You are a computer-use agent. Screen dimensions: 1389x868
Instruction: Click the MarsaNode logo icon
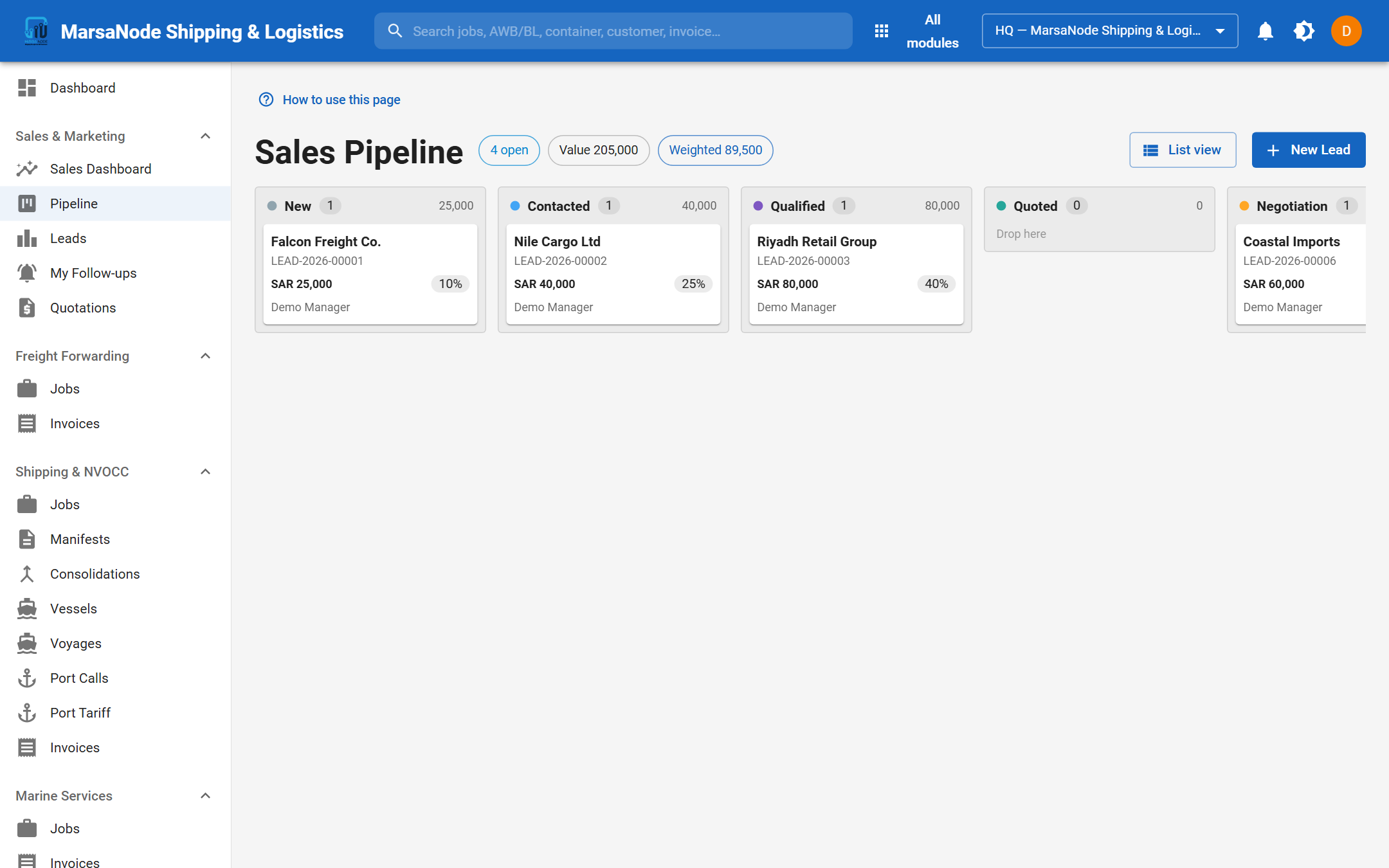pyautogui.click(x=36, y=31)
